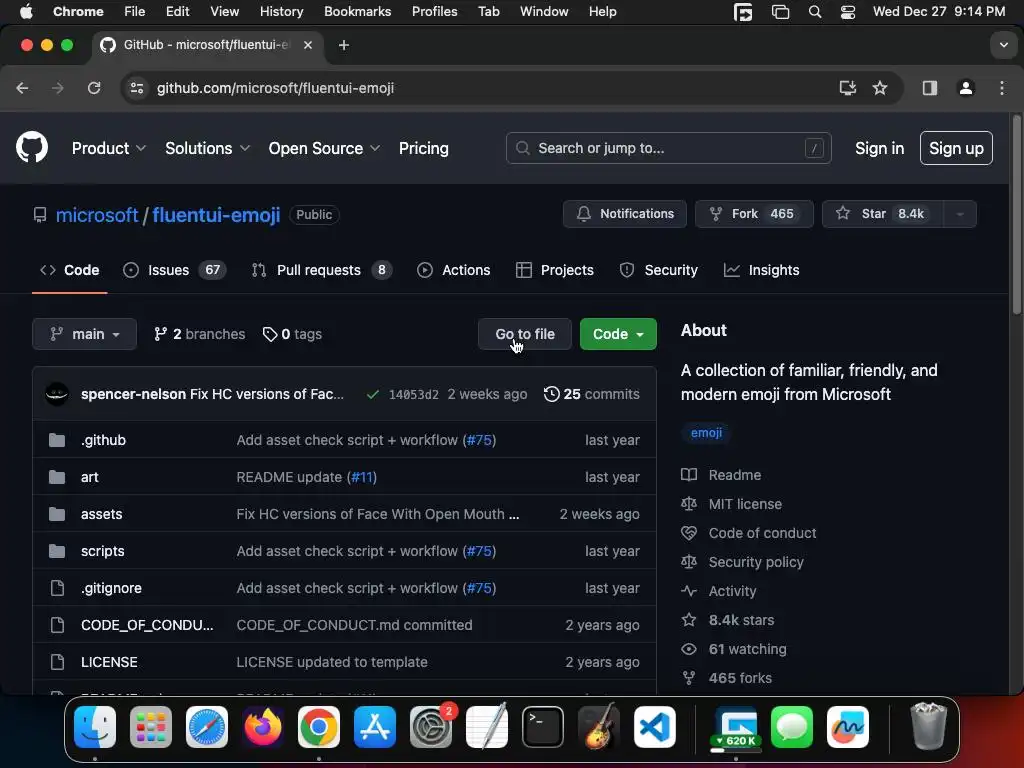Expand the Open Source dropdown
This screenshot has height=768, width=1024.
click(x=324, y=148)
